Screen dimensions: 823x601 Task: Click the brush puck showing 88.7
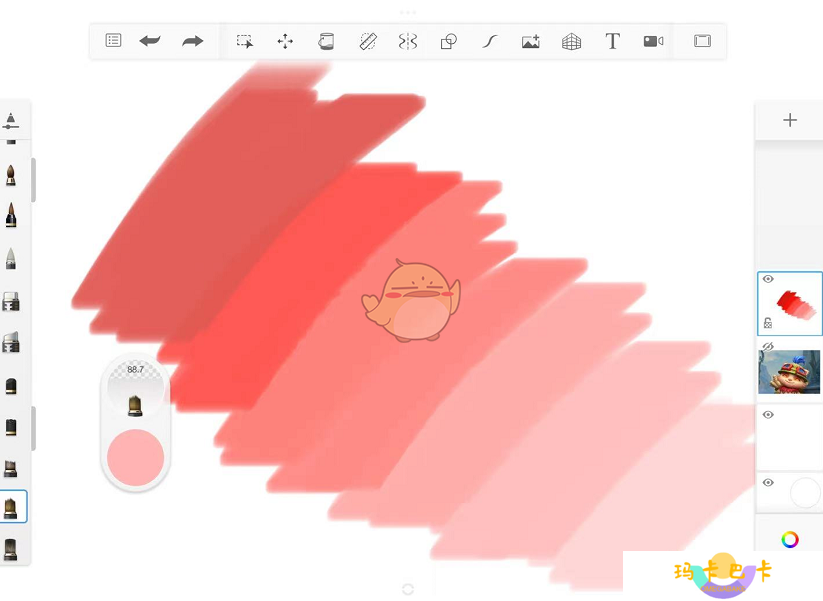tap(135, 389)
